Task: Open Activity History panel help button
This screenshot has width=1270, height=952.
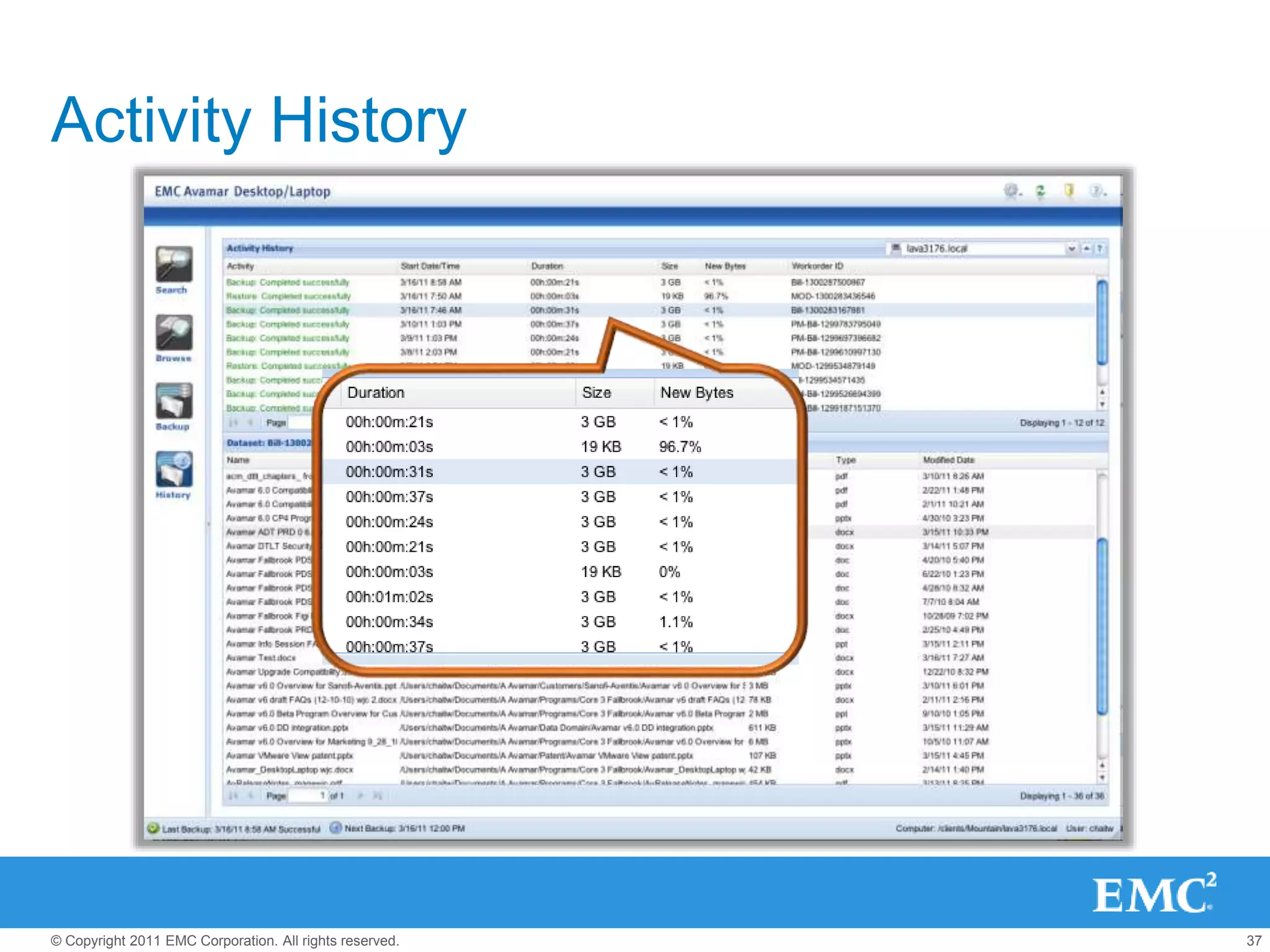Action: coord(1099,249)
